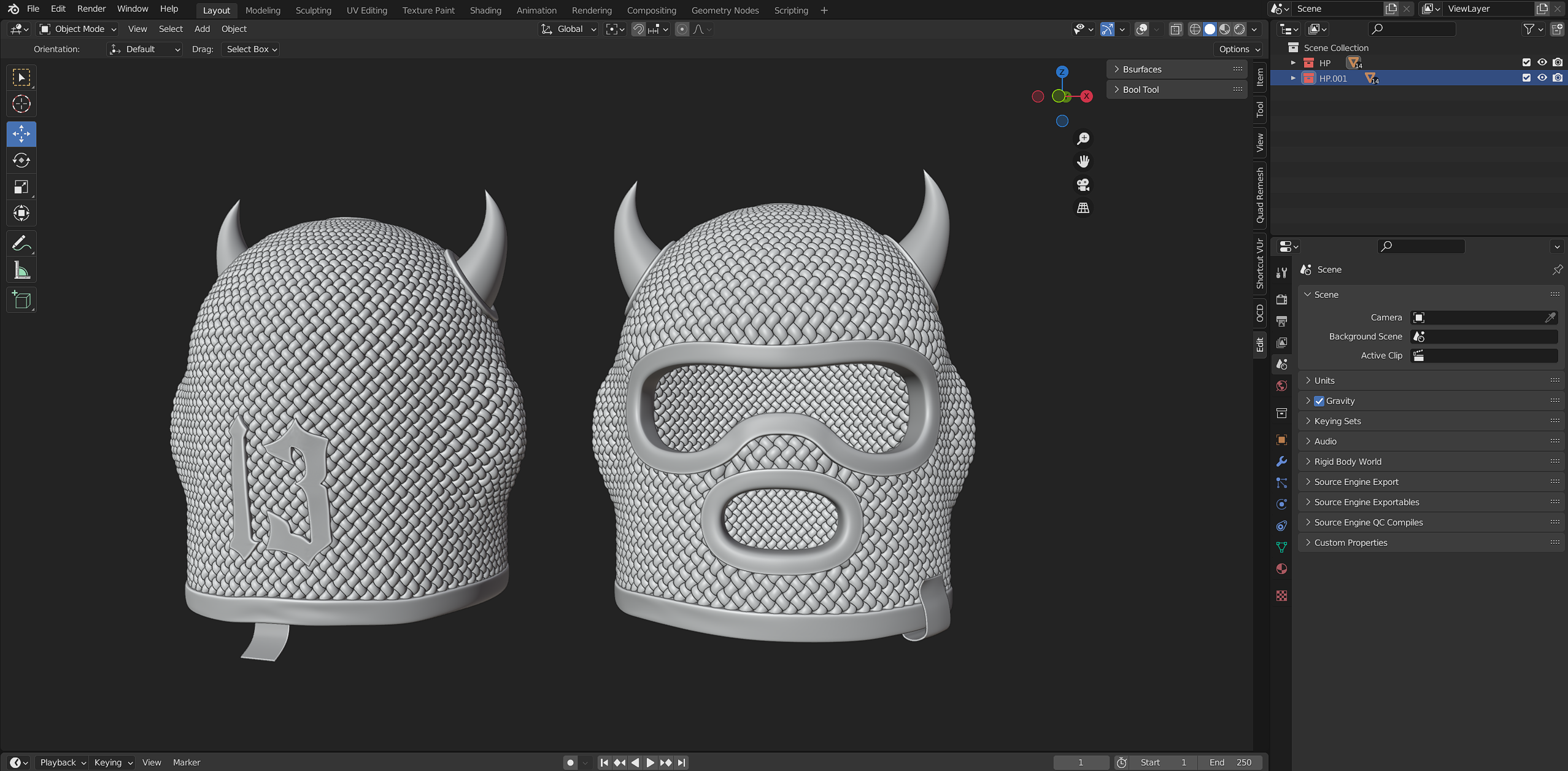Exclude HP.001 collection from view layer
Screen dimensions: 1568x771
(1526, 78)
